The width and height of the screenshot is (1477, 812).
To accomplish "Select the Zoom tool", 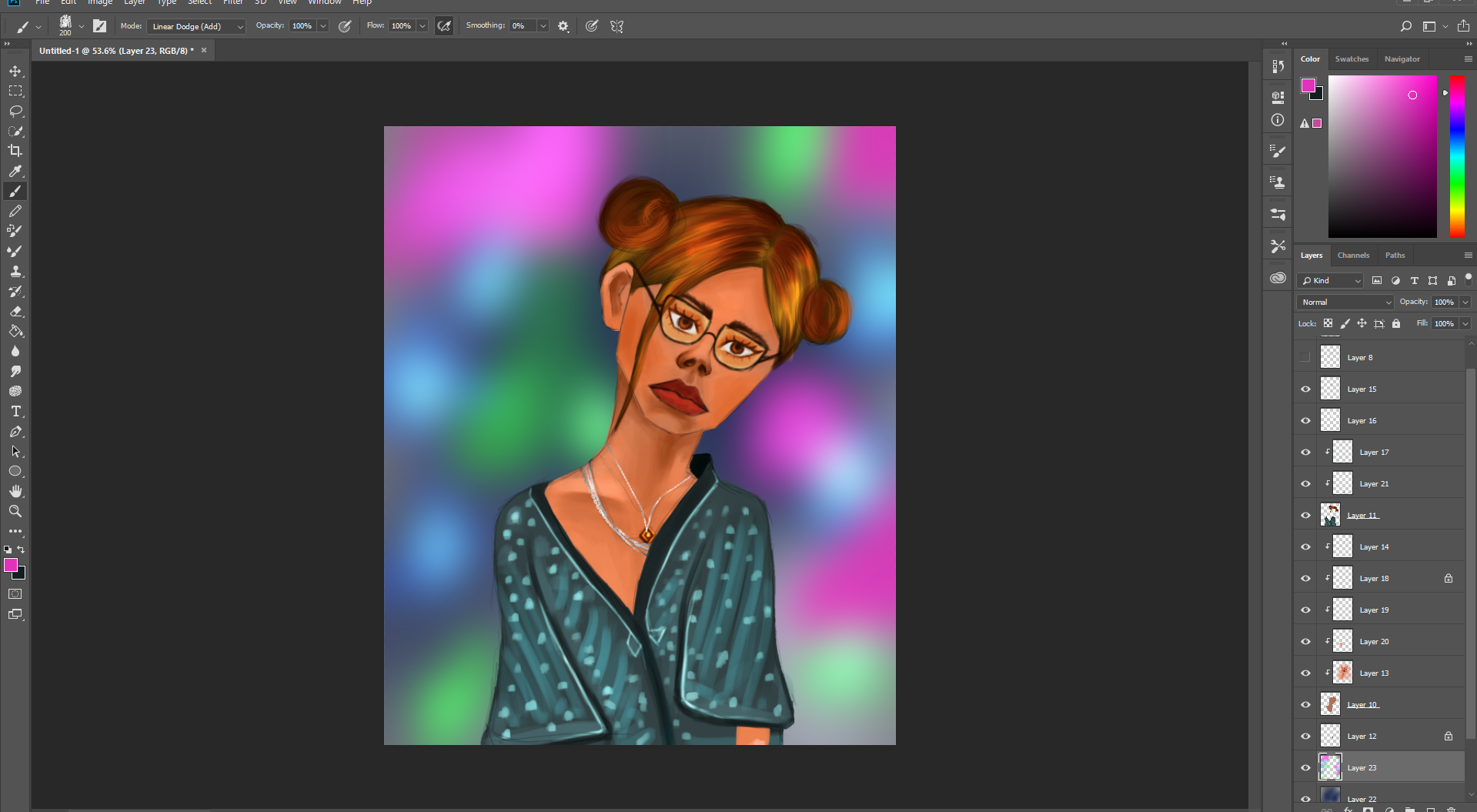I will pos(15,511).
